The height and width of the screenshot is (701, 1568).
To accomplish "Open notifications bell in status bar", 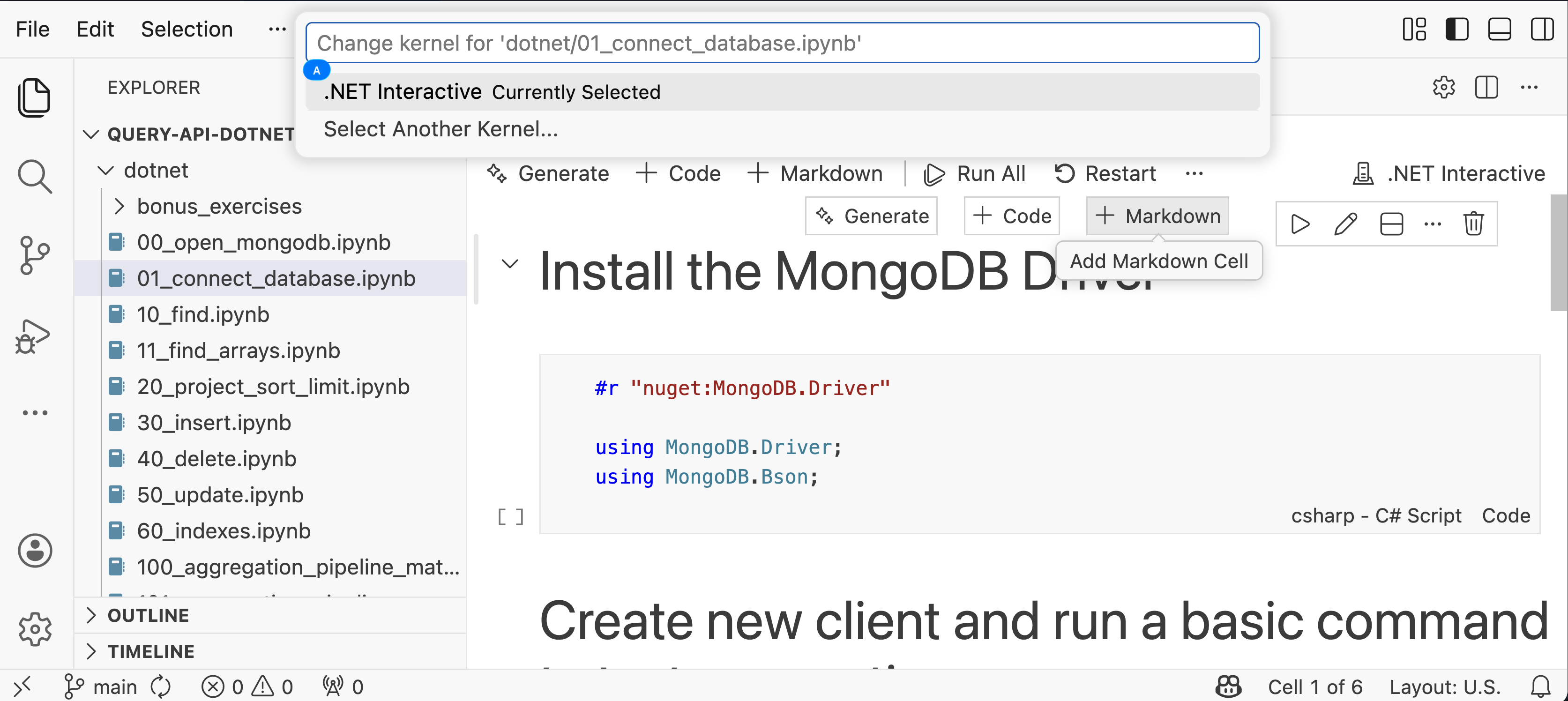I will click(x=1541, y=687).
